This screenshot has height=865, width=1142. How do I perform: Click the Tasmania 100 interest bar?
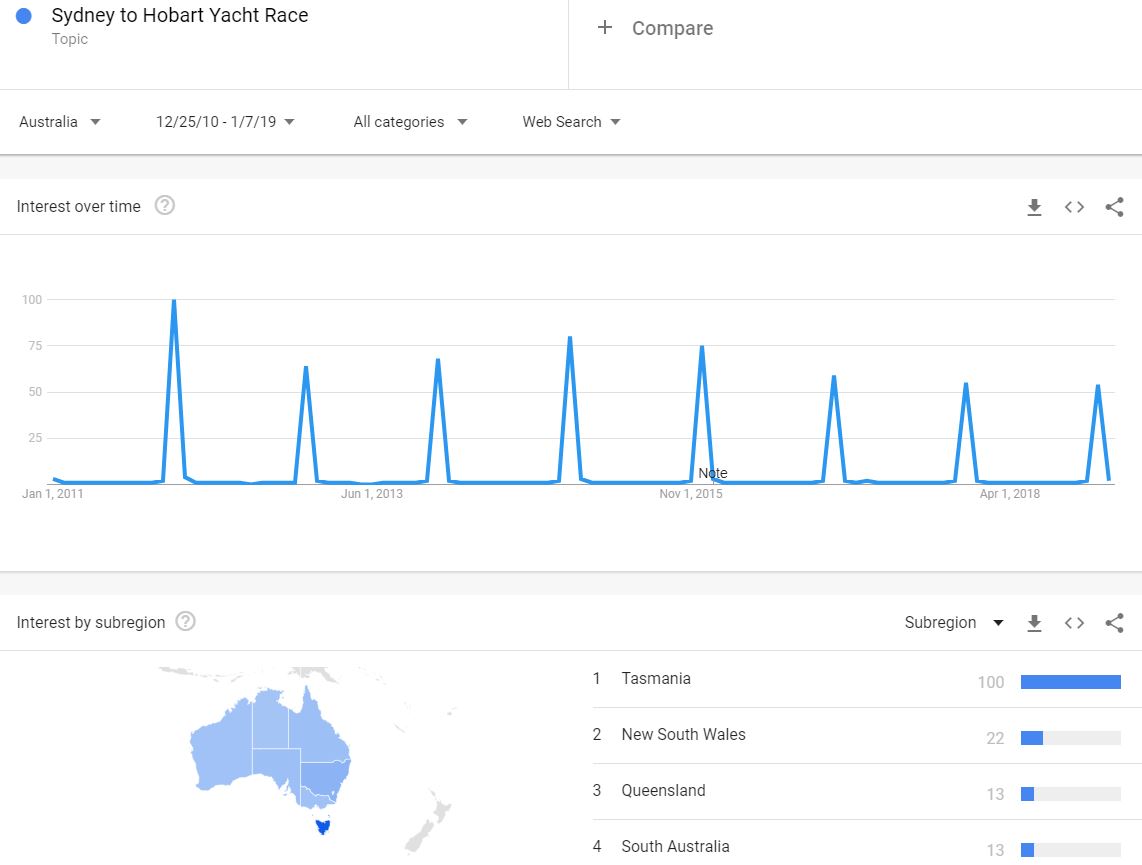(1071, 682)
